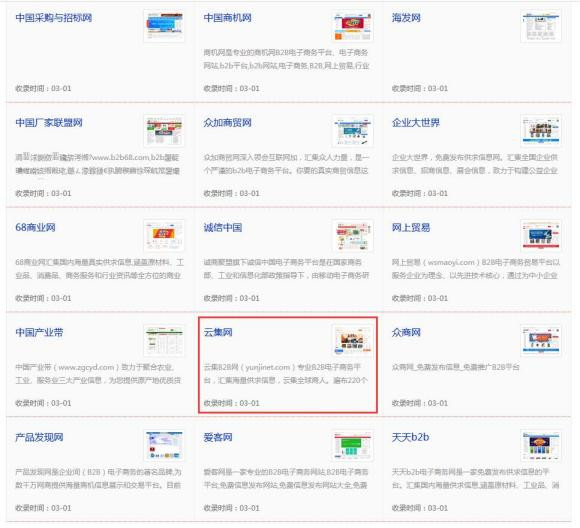Click the 网上贸易 wsmaoyi.com description
The width and height of the screenshot is (580, 528).
click(x=476, y=269)
